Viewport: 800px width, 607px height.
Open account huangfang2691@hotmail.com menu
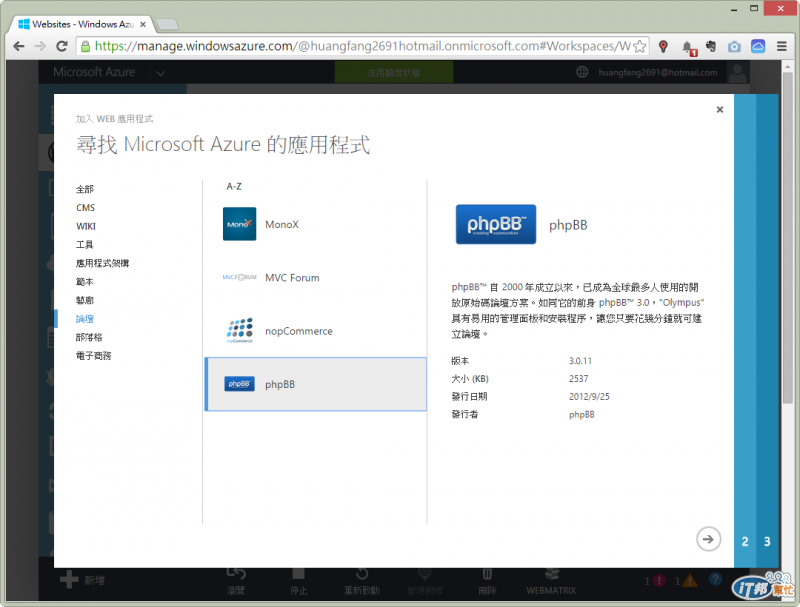pyautogui.click(x=658, y=73)
